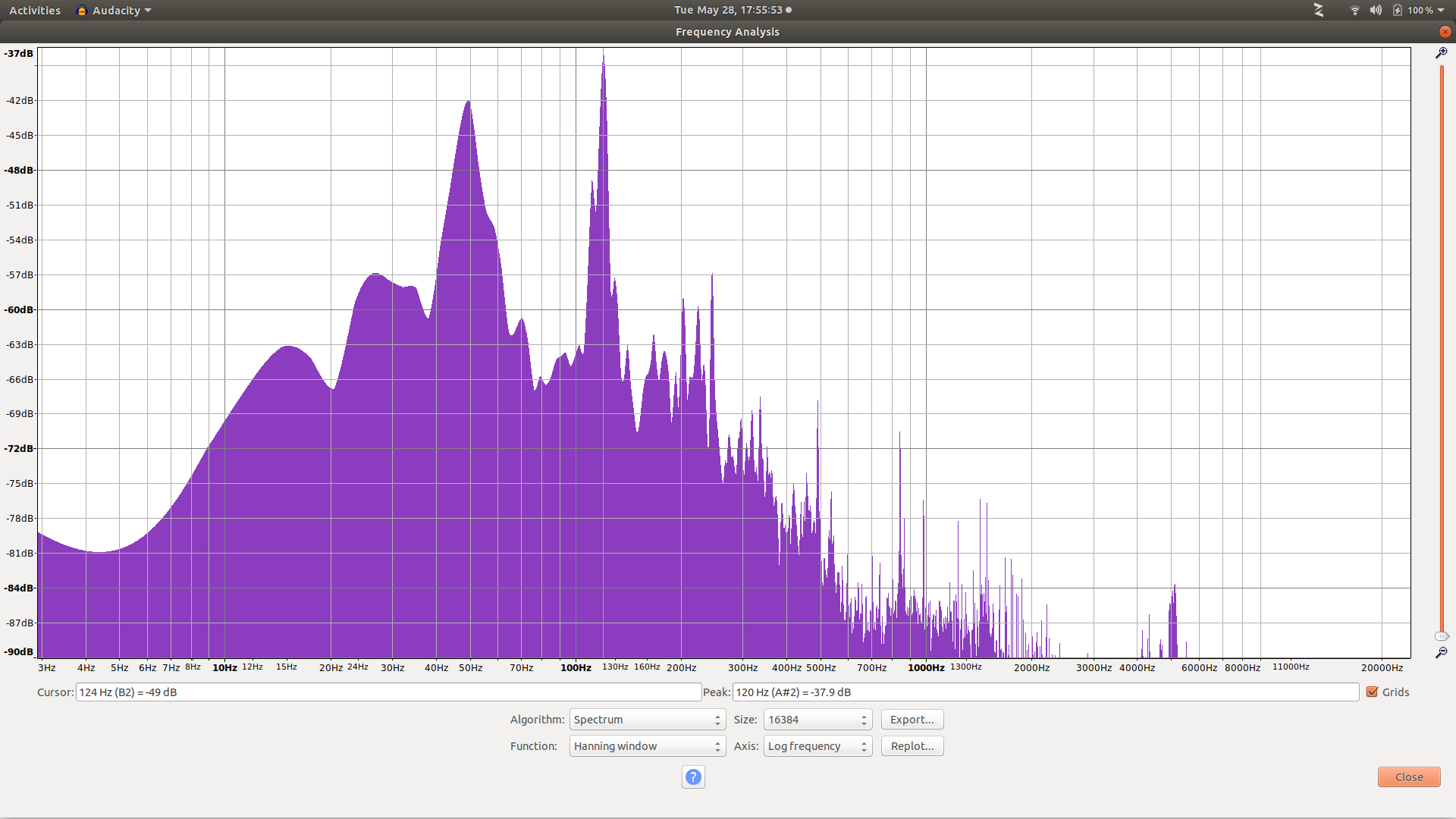This screenshot has width=1456, height=819.
Task: Click the "-60dB" label on the vertical axis
Action: (x=19, y=309)
